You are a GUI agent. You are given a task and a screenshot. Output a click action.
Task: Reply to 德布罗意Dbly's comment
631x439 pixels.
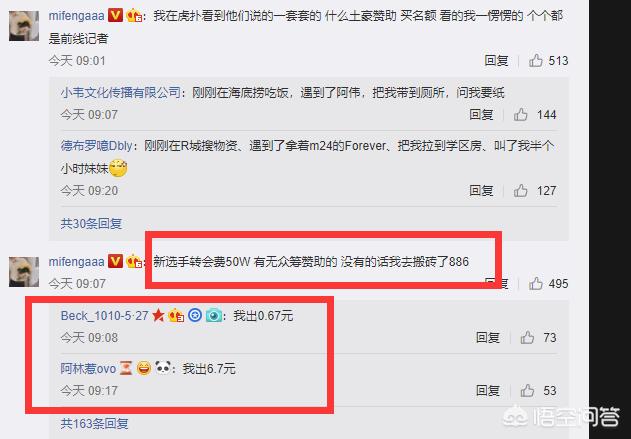(481, 191)
